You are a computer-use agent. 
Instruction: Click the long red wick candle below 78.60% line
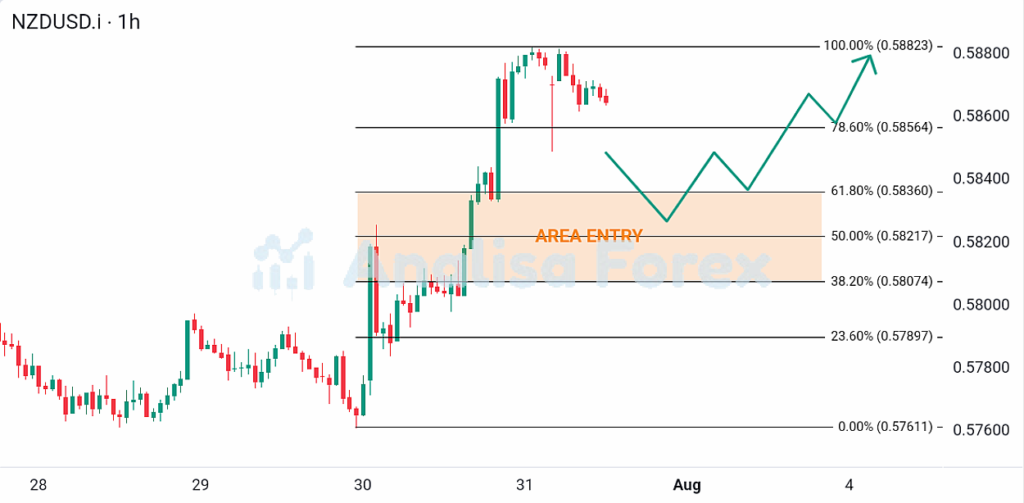[552, 114]
